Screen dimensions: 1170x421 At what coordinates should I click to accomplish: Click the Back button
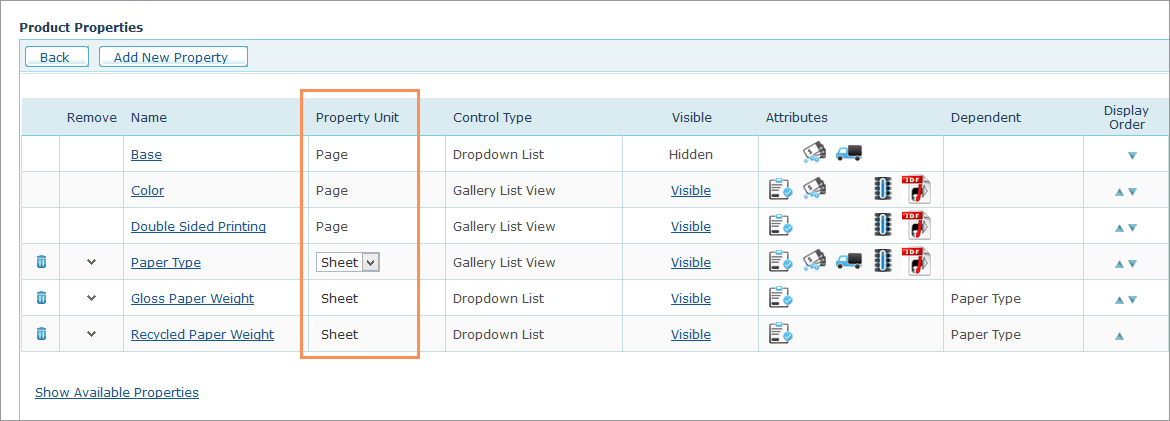(55, 57)
